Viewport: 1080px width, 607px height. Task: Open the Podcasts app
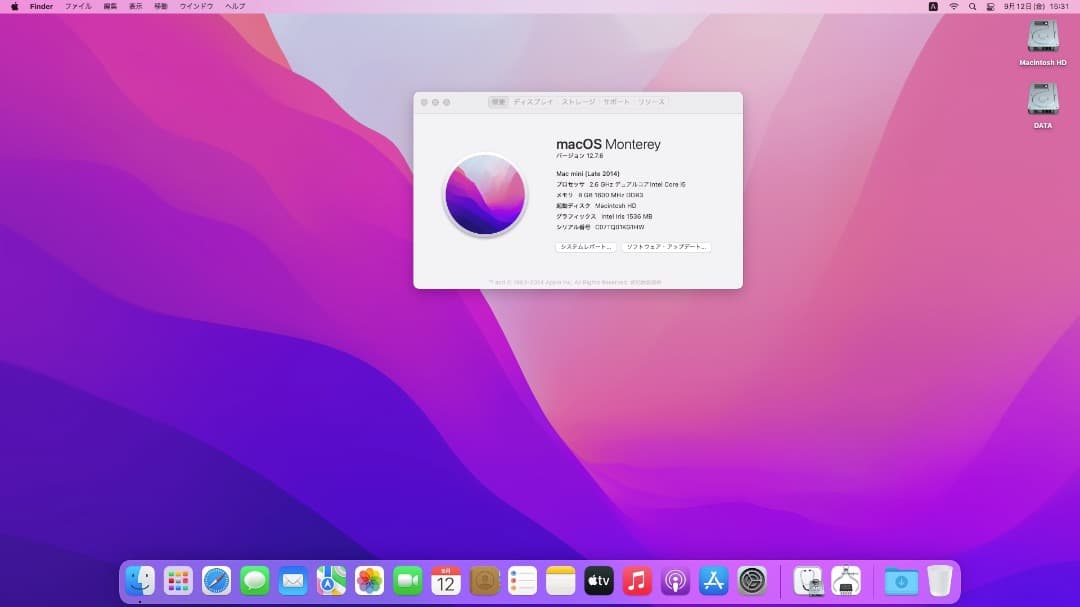click(x=675, y=580)
